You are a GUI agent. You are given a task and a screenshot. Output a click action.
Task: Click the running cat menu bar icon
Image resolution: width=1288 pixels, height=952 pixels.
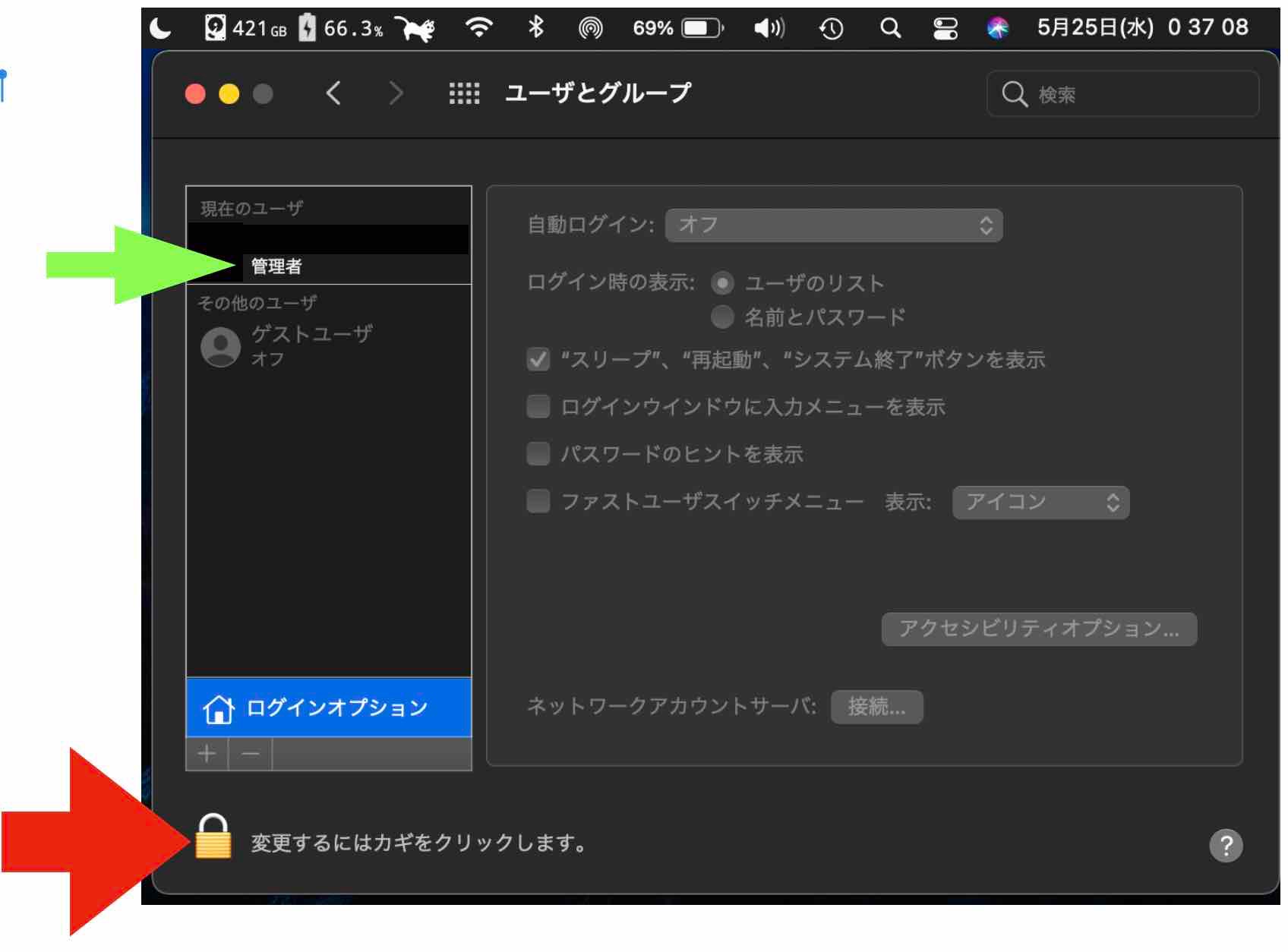tap(415, 29)
